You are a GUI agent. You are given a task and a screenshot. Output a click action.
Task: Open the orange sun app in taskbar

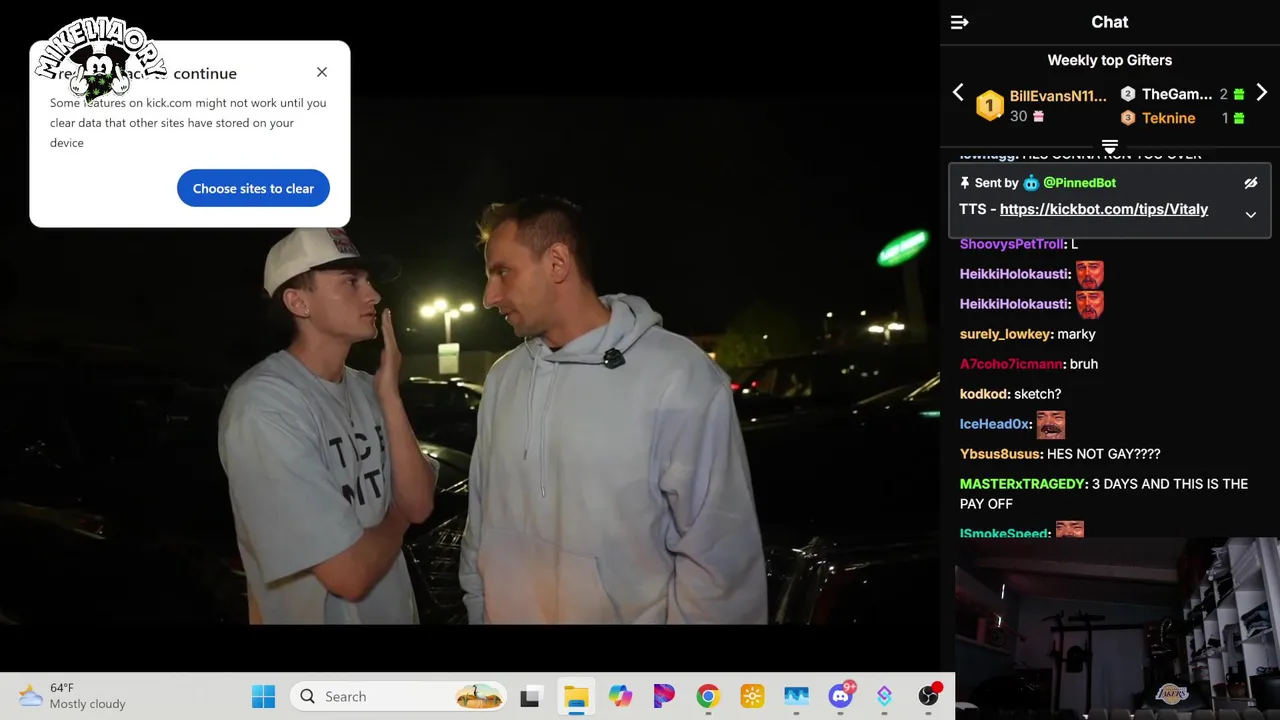pos(752,696)
